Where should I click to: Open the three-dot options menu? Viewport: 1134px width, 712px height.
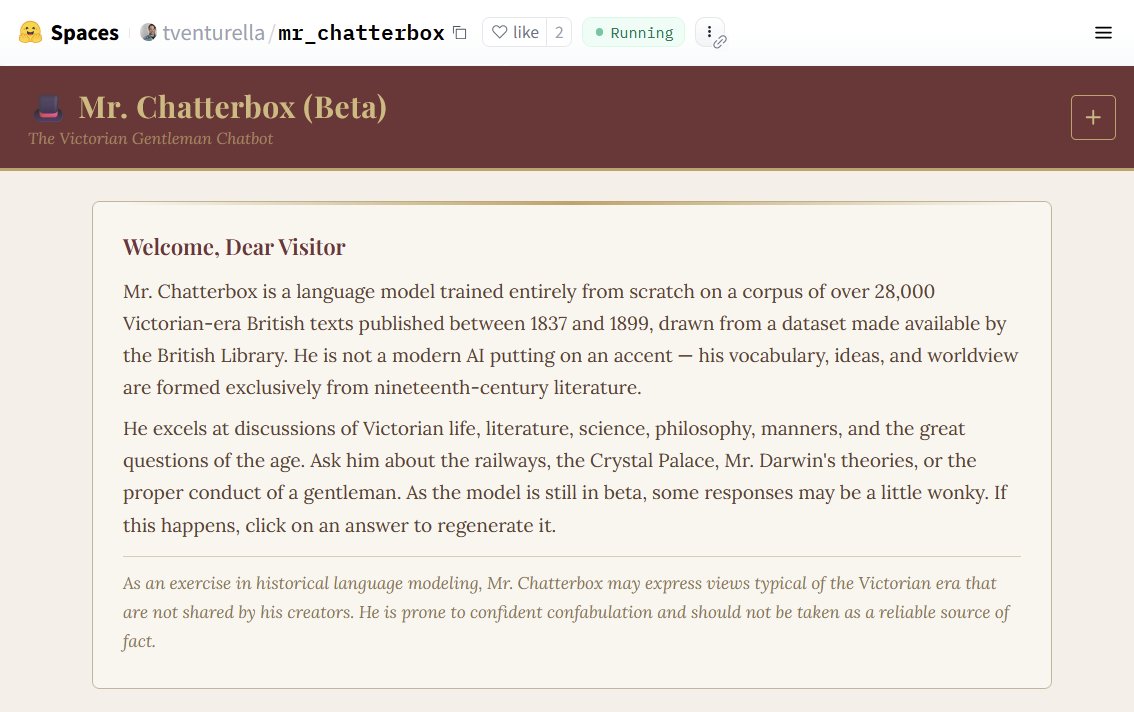[x=708, y=32]
